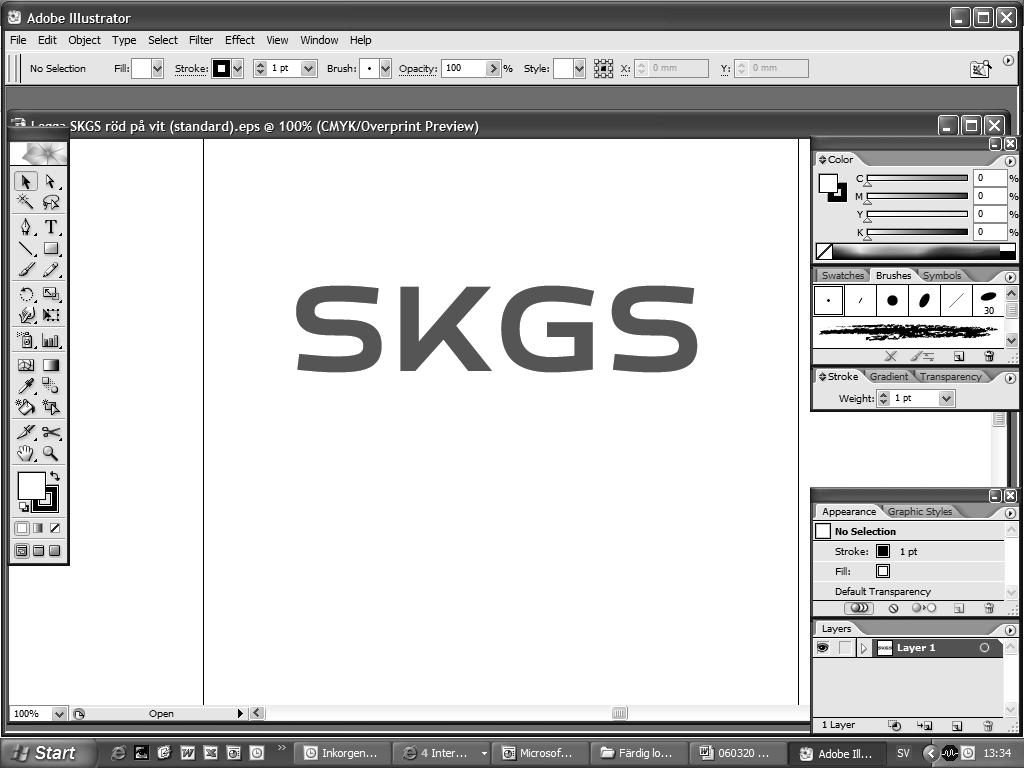1024x768 pixels.
Task: Select the Rectangle tool
Action: [x=50, y=248]
